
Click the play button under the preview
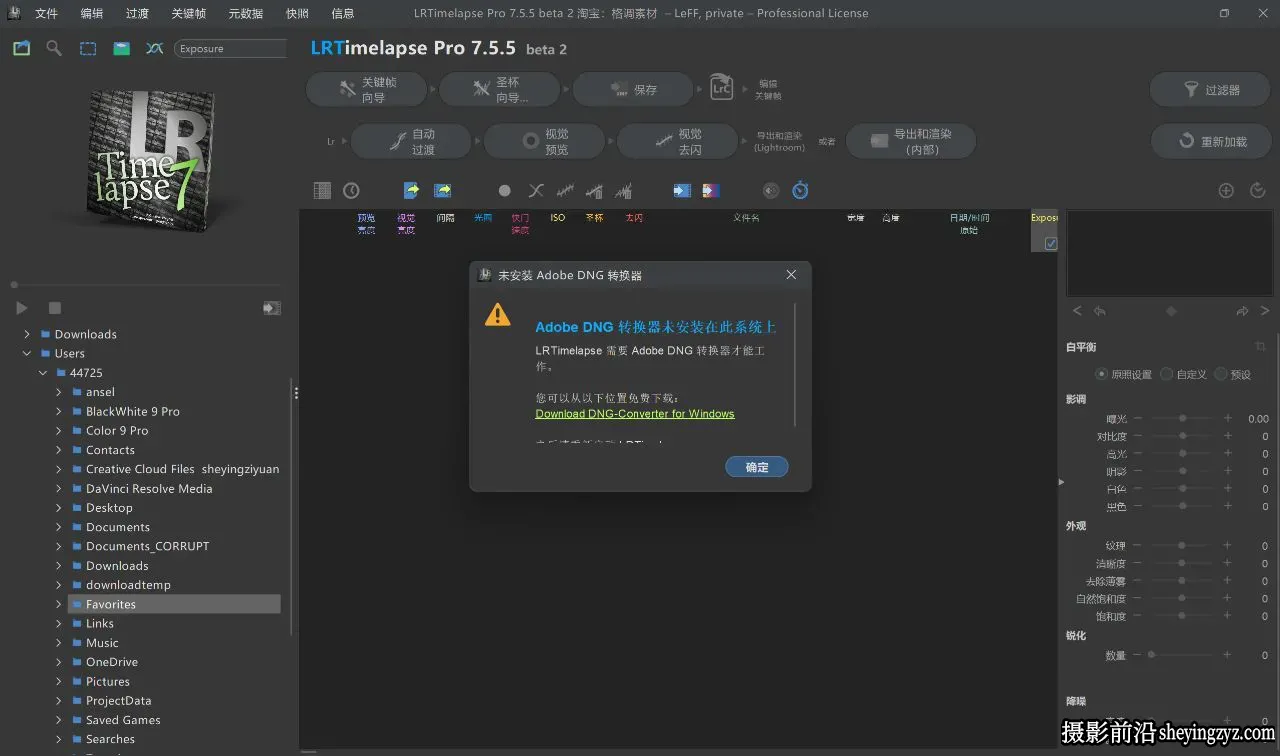[x=22, y=308]
